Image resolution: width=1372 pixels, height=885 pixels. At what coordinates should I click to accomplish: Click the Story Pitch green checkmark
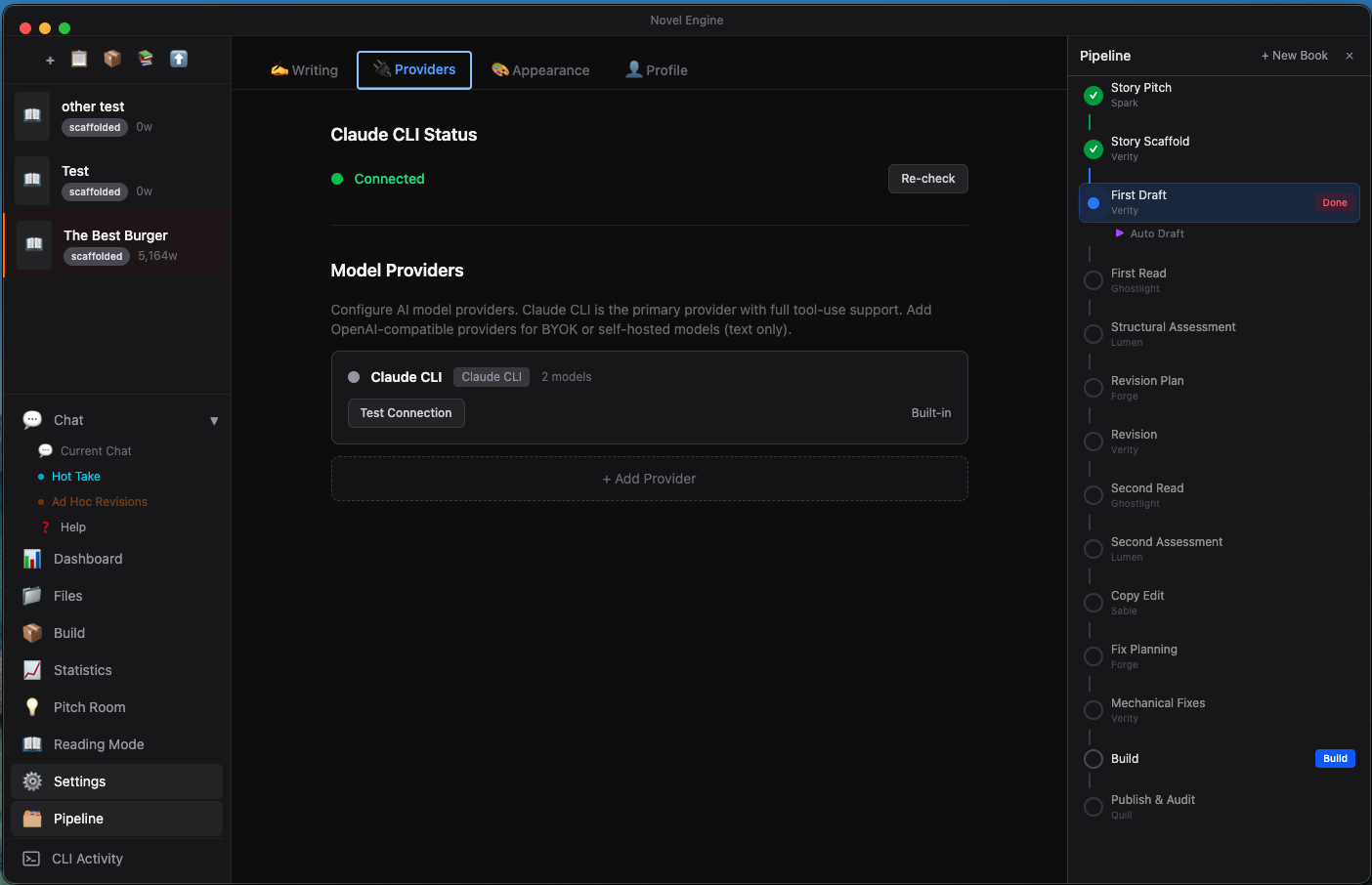(x=1093, y=95)
